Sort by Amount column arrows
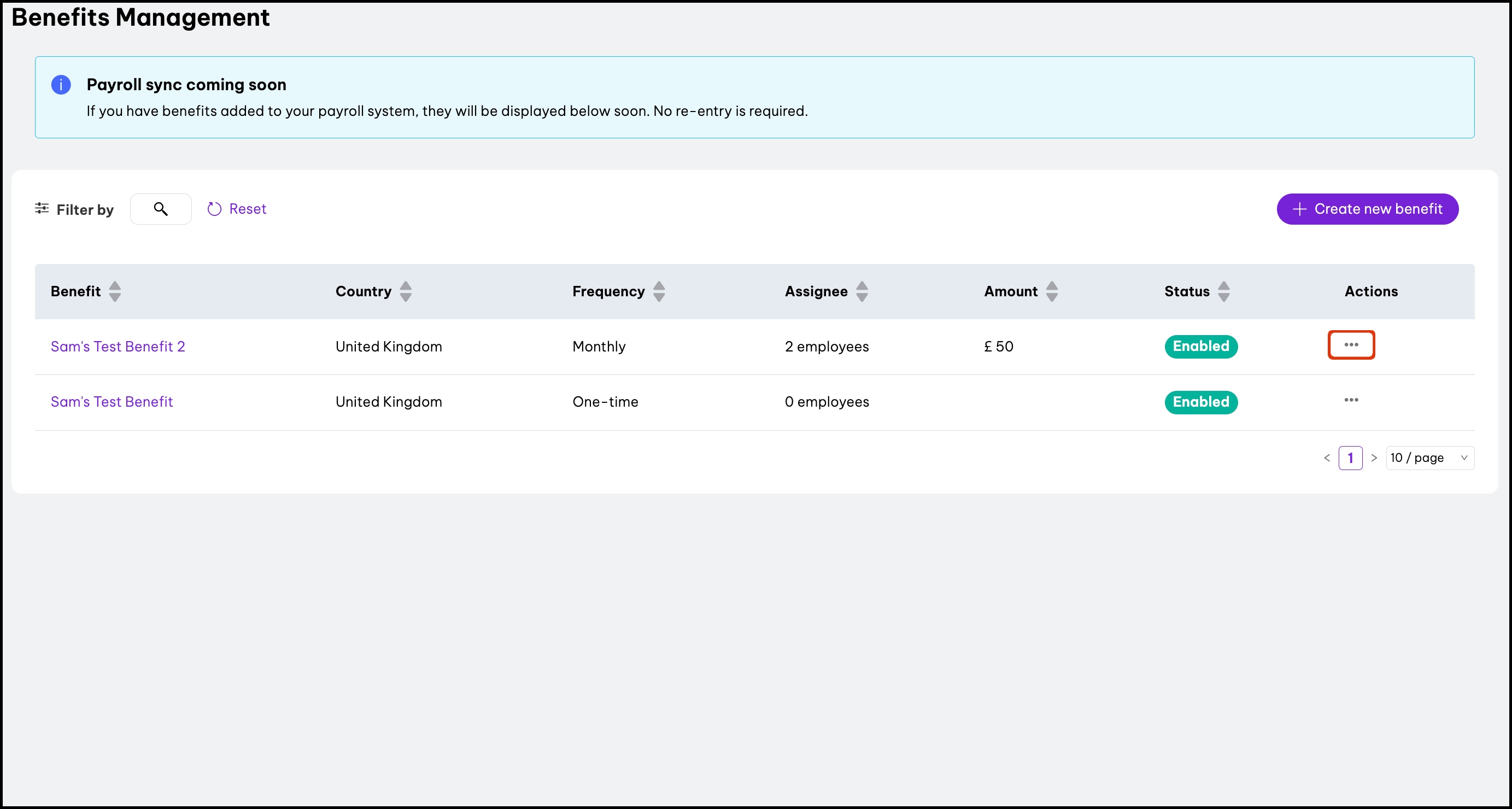This screenshot has width=1512, height=809. coord(1052,291)
